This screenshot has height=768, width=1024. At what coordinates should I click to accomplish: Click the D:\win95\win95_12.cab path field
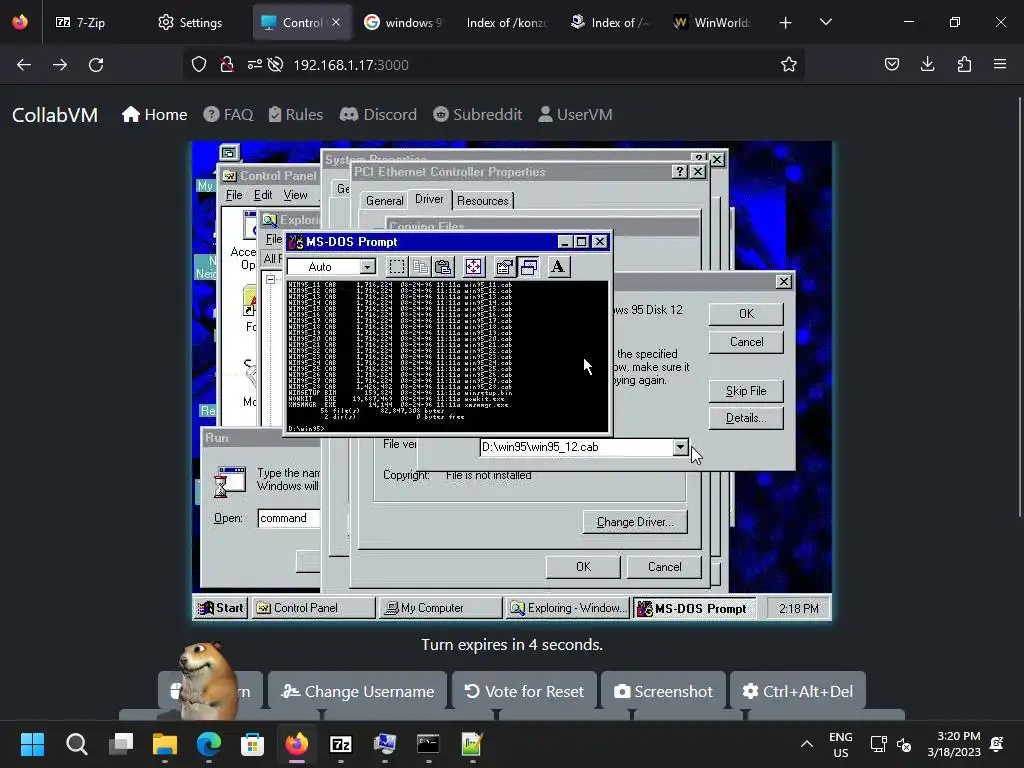coord(577,447)
